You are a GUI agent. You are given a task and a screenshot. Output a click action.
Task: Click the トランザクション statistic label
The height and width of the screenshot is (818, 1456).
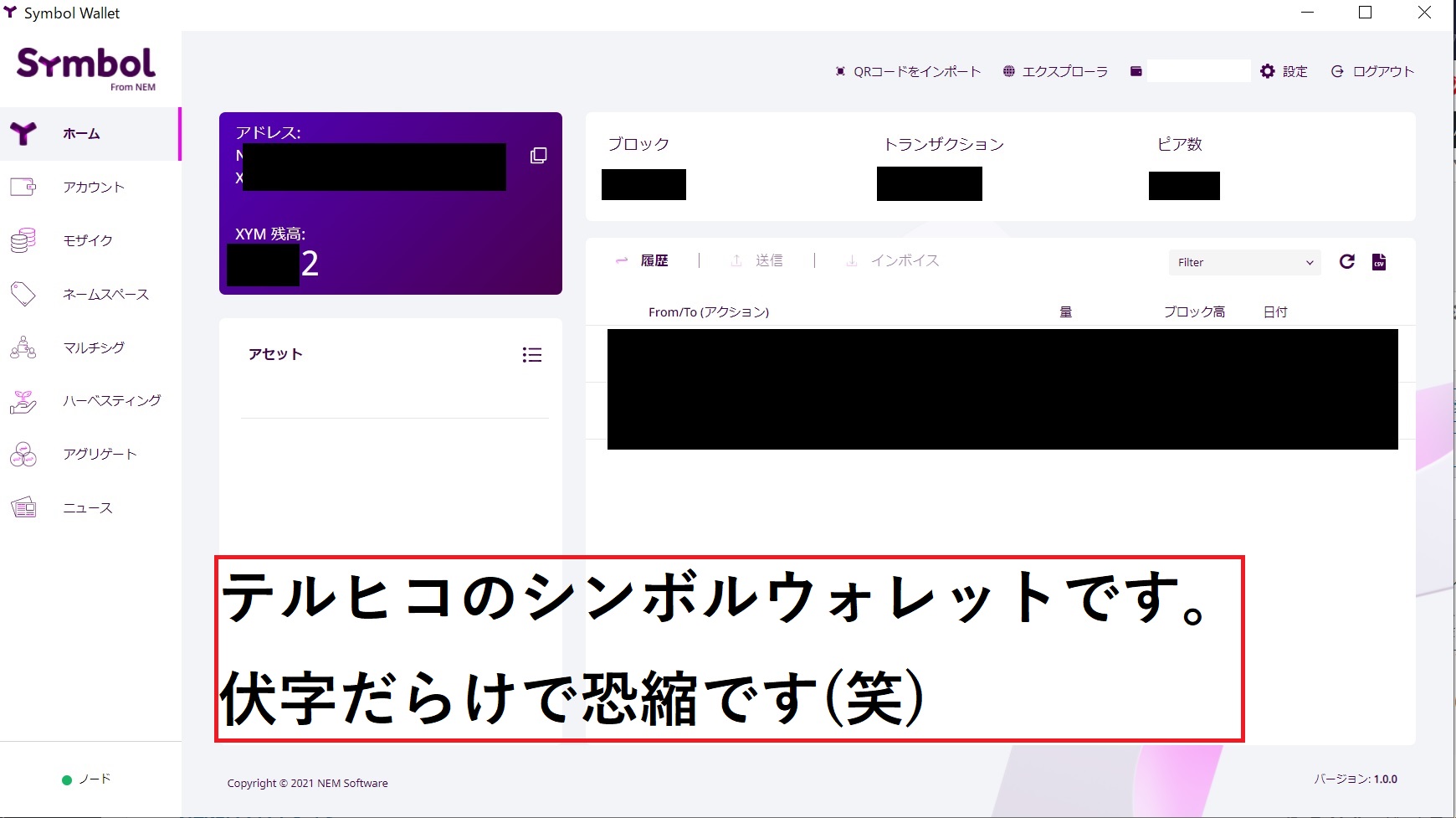(944, 144)
